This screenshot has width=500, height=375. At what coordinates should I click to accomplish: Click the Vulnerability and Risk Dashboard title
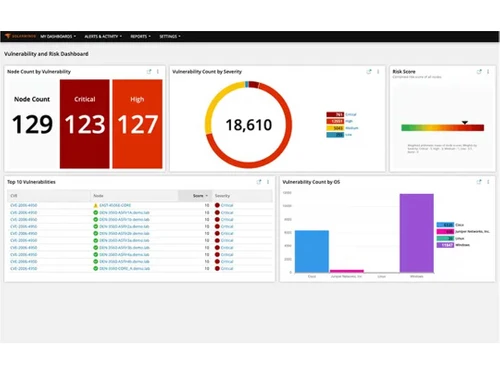(46, 54)
